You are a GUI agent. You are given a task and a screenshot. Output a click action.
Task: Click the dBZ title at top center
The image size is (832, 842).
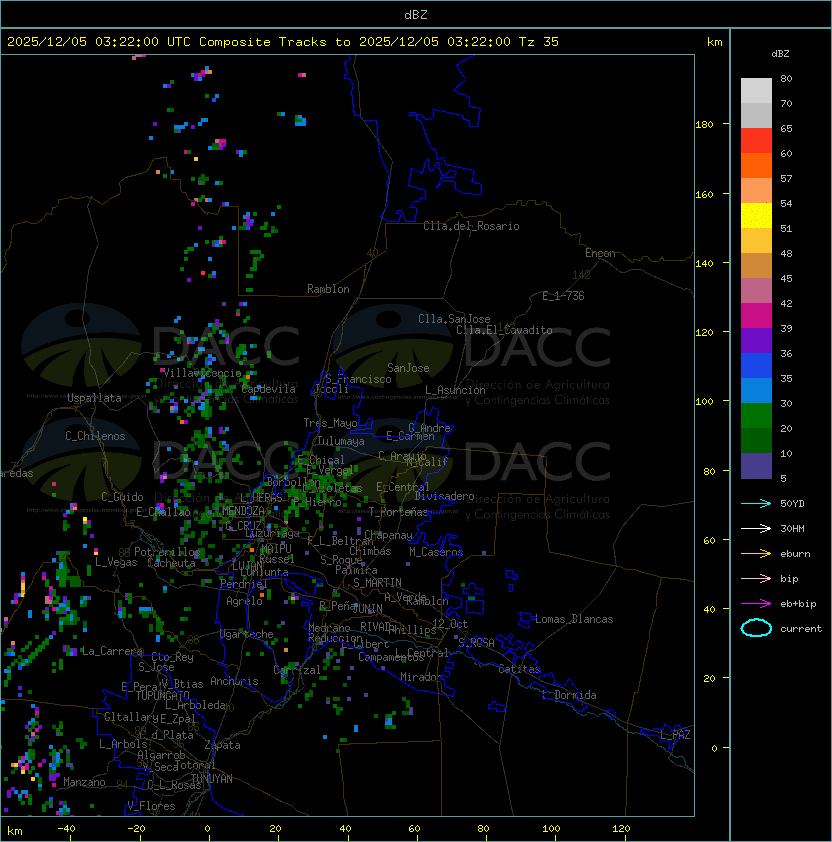(416, 15)
